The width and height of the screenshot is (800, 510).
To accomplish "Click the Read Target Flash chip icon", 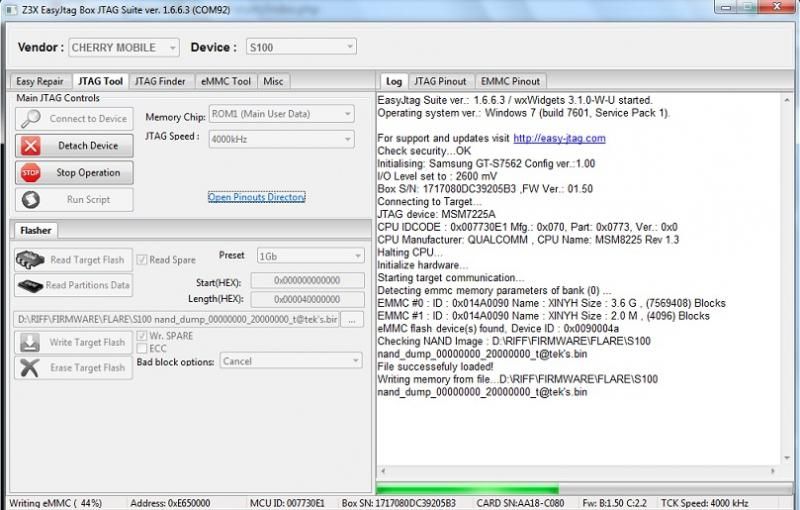I will (31, 260).
